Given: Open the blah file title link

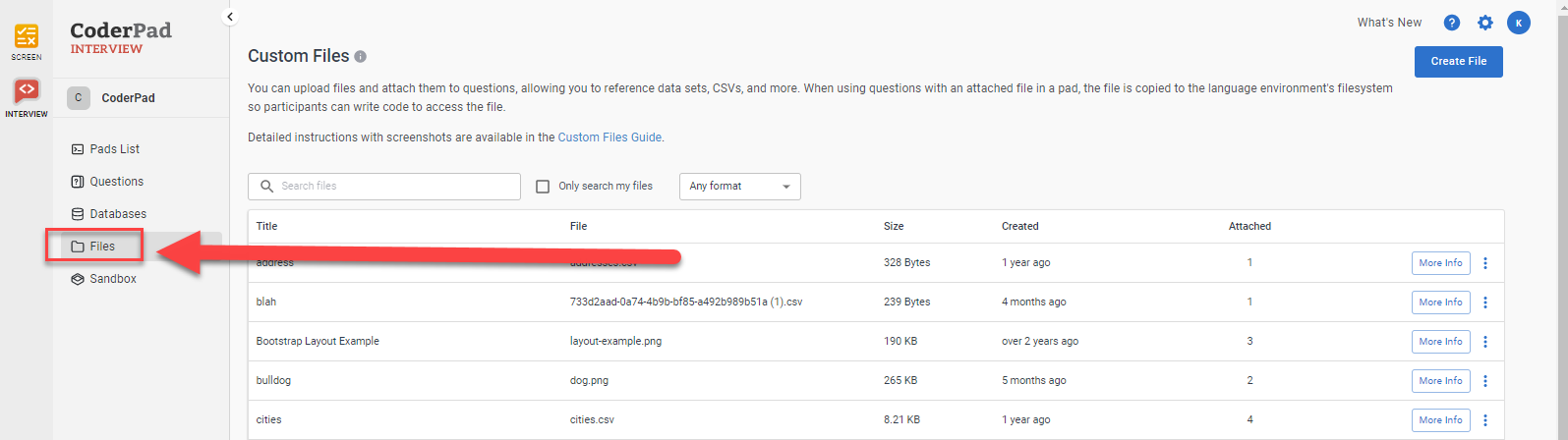Looking at the screenshot, I should pyautogui.click(x=266, y=302).
